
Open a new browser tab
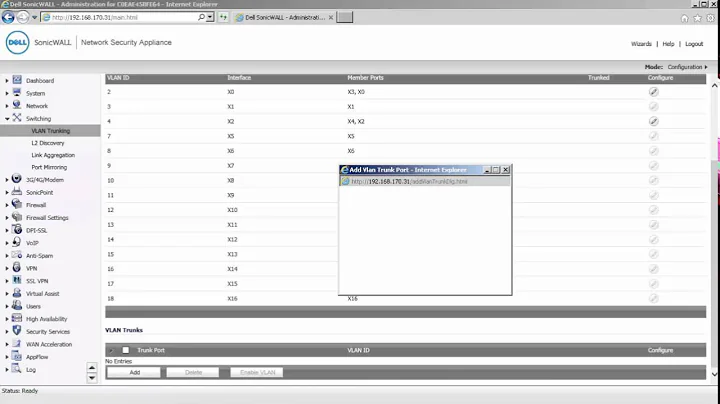[344, 17]
